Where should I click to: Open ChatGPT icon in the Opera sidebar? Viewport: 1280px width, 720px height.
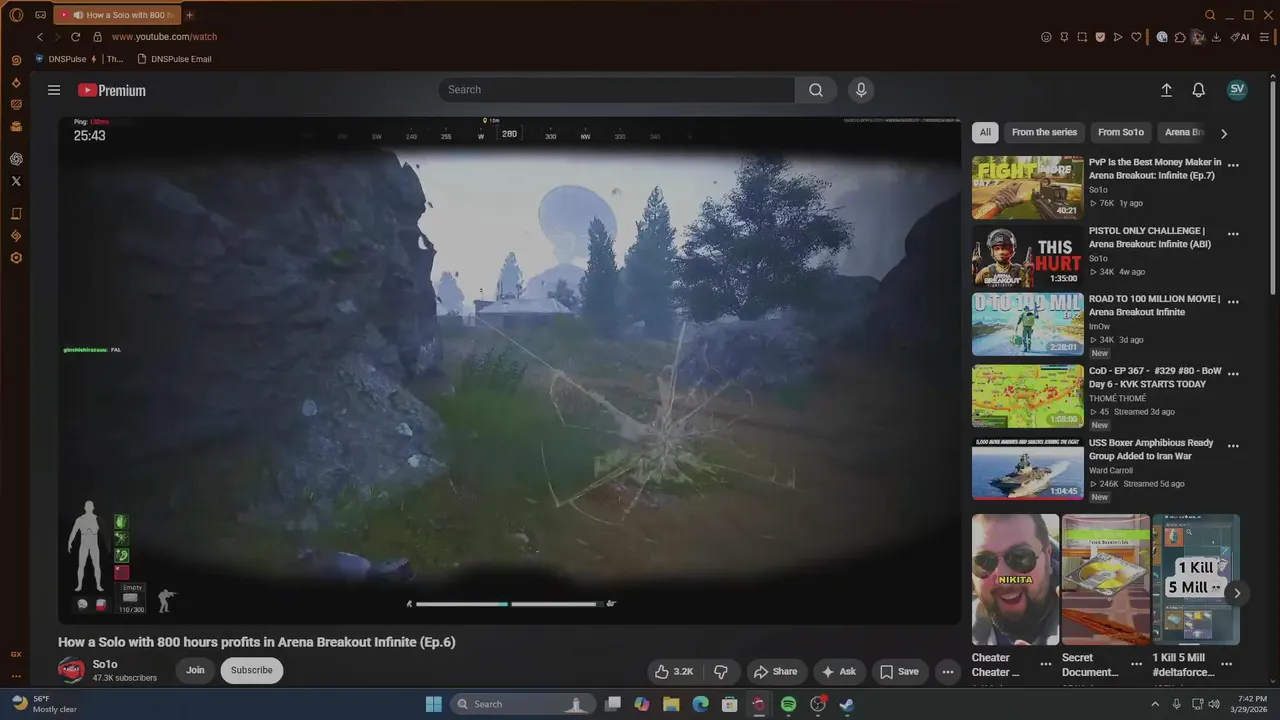[16, 159]
